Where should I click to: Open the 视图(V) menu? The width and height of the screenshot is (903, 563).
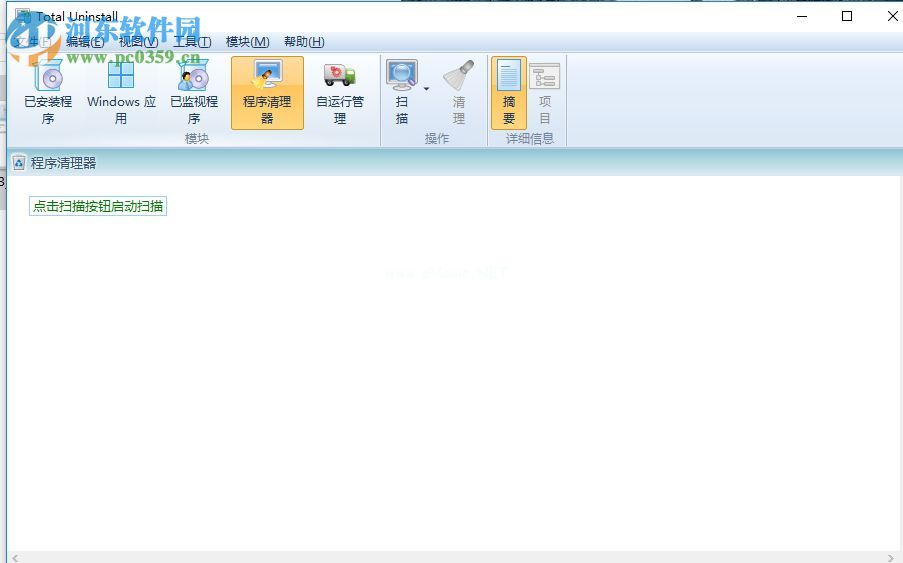138,41
